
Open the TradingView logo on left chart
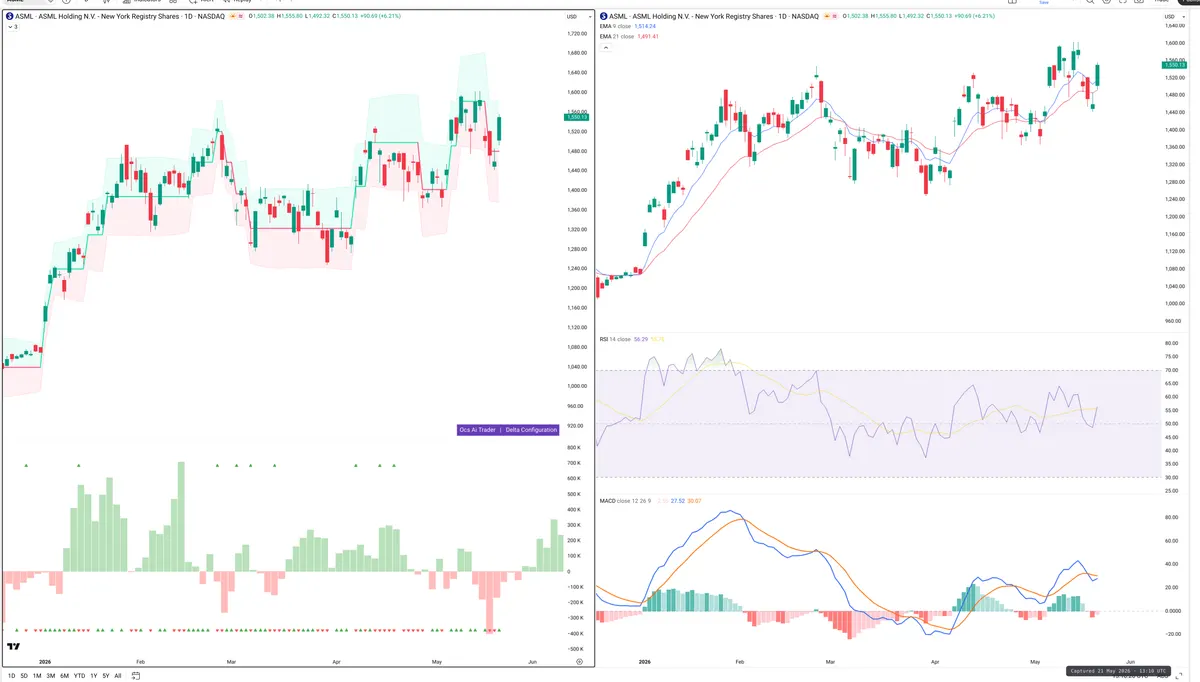click(12, 647)
